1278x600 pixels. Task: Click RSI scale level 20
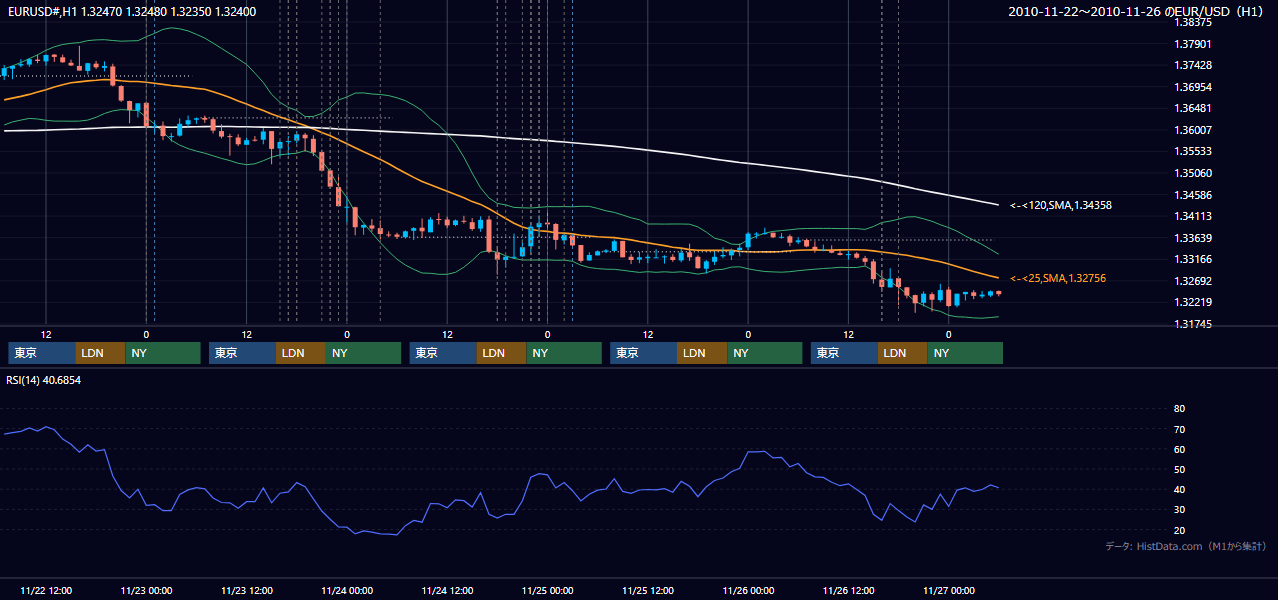(1179, 530)
